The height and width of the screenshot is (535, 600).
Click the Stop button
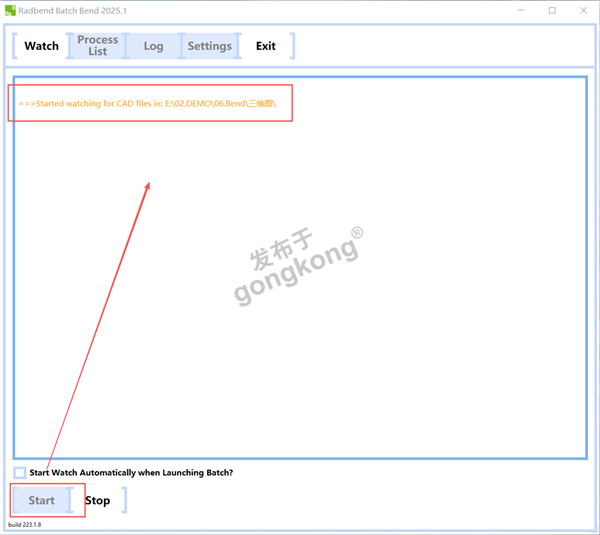tap(98, 500)
